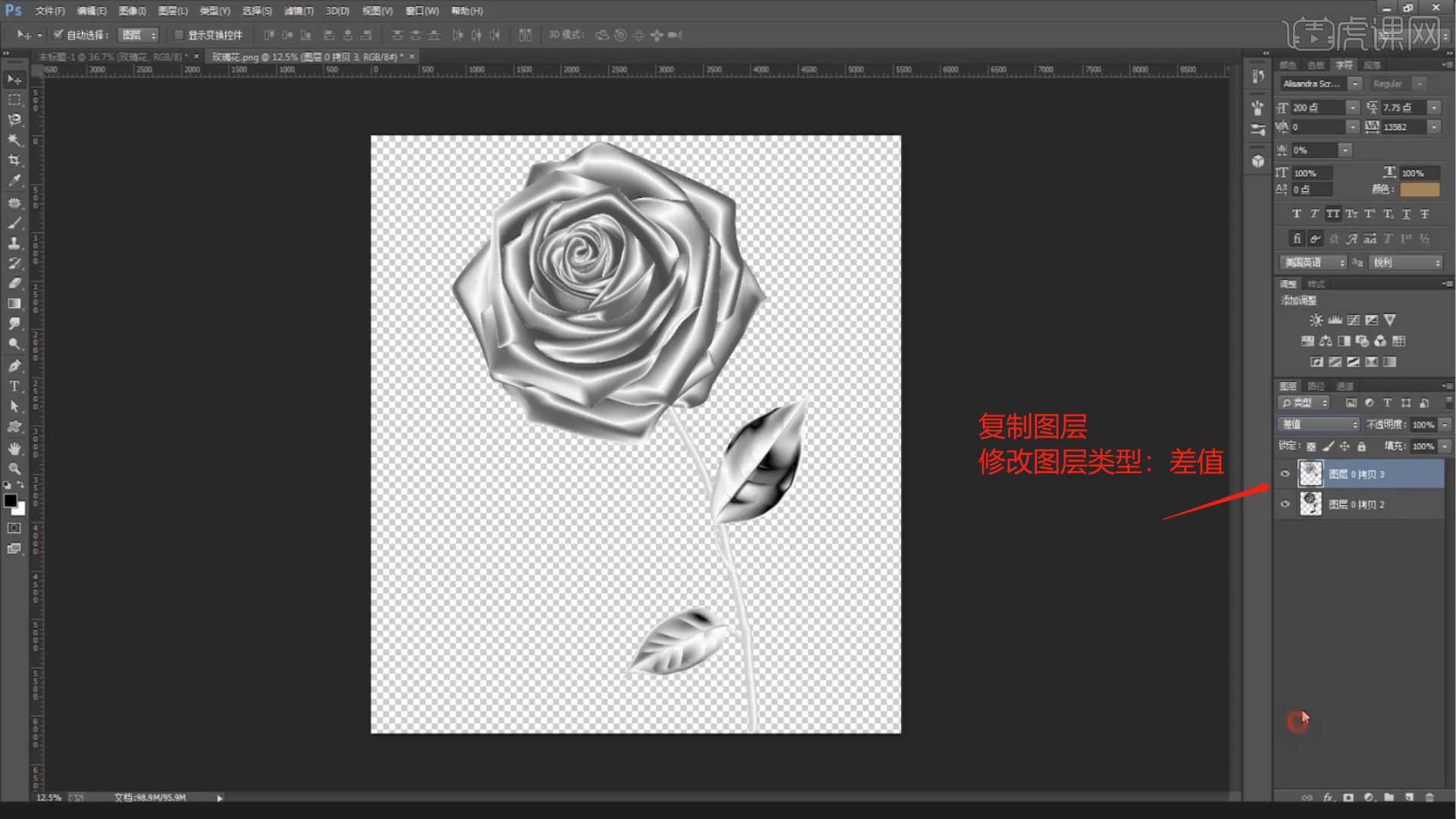Viewport: 1456px width, 819px height.
Task: Open the leading 7.75 点 dropdown
Action: 1435,108
